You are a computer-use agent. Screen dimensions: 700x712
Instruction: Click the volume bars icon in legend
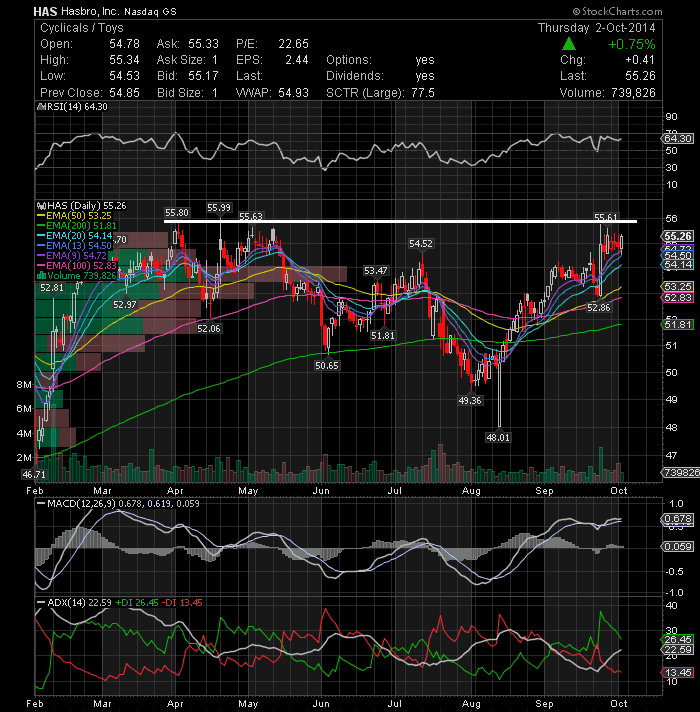pos(41,275)
